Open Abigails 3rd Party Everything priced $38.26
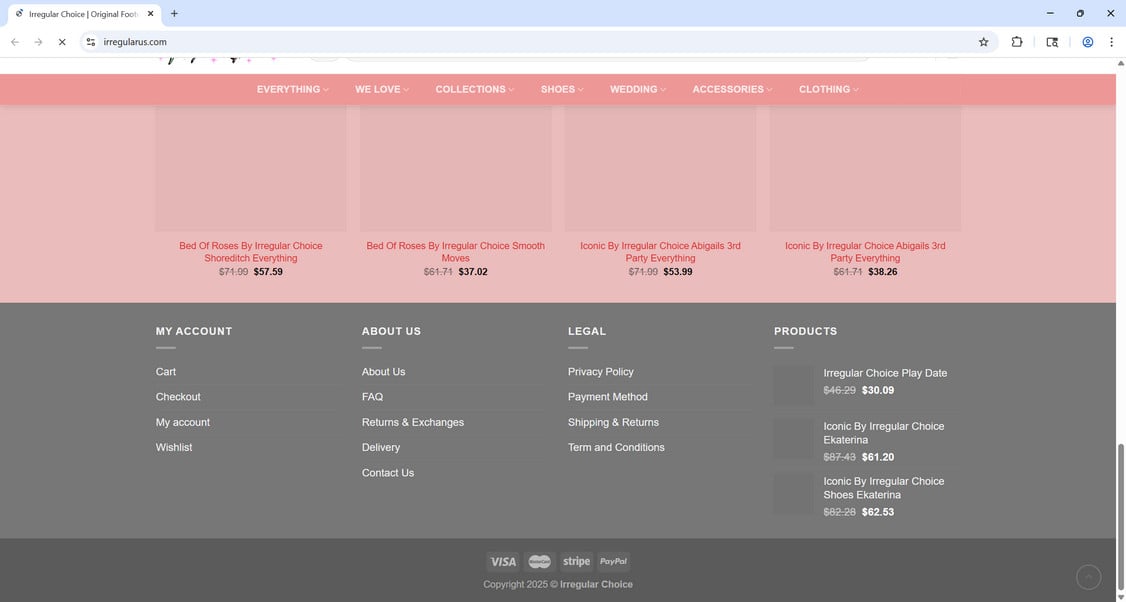Viewport: 1126px width, 602px height. click(x=865, y=251)
